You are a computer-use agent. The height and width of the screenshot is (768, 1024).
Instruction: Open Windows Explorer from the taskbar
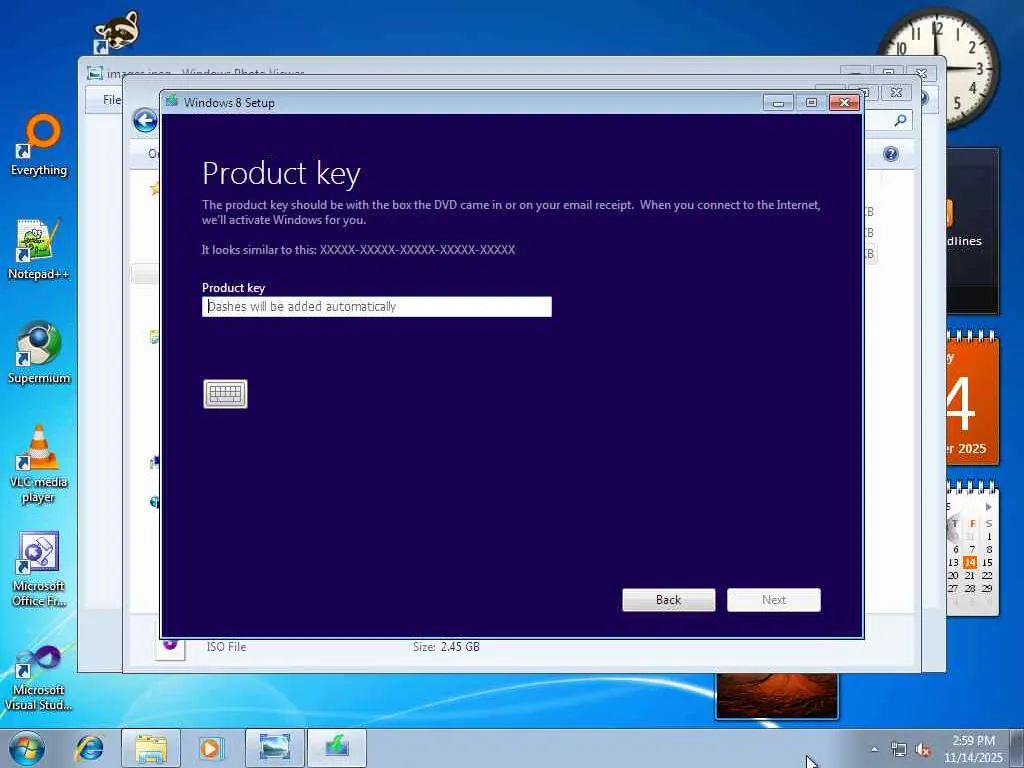point(151,748)
